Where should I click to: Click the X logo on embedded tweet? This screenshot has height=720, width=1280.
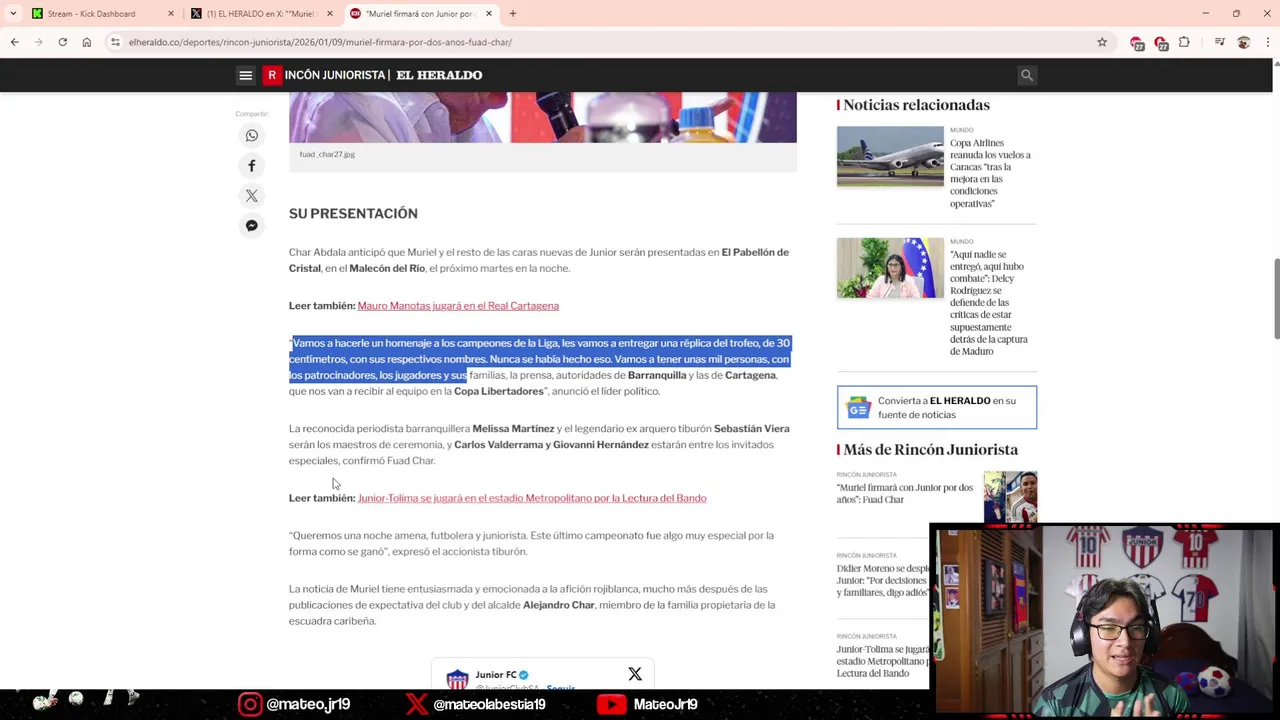pyautogui.click(x=635, y=675)
